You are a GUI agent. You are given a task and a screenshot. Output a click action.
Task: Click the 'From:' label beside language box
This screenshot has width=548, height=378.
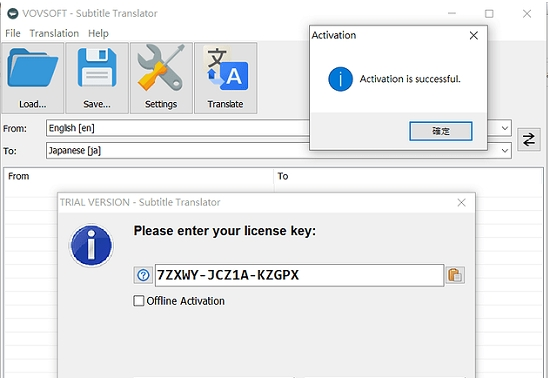pyautogui.click(x=15, y=129)
